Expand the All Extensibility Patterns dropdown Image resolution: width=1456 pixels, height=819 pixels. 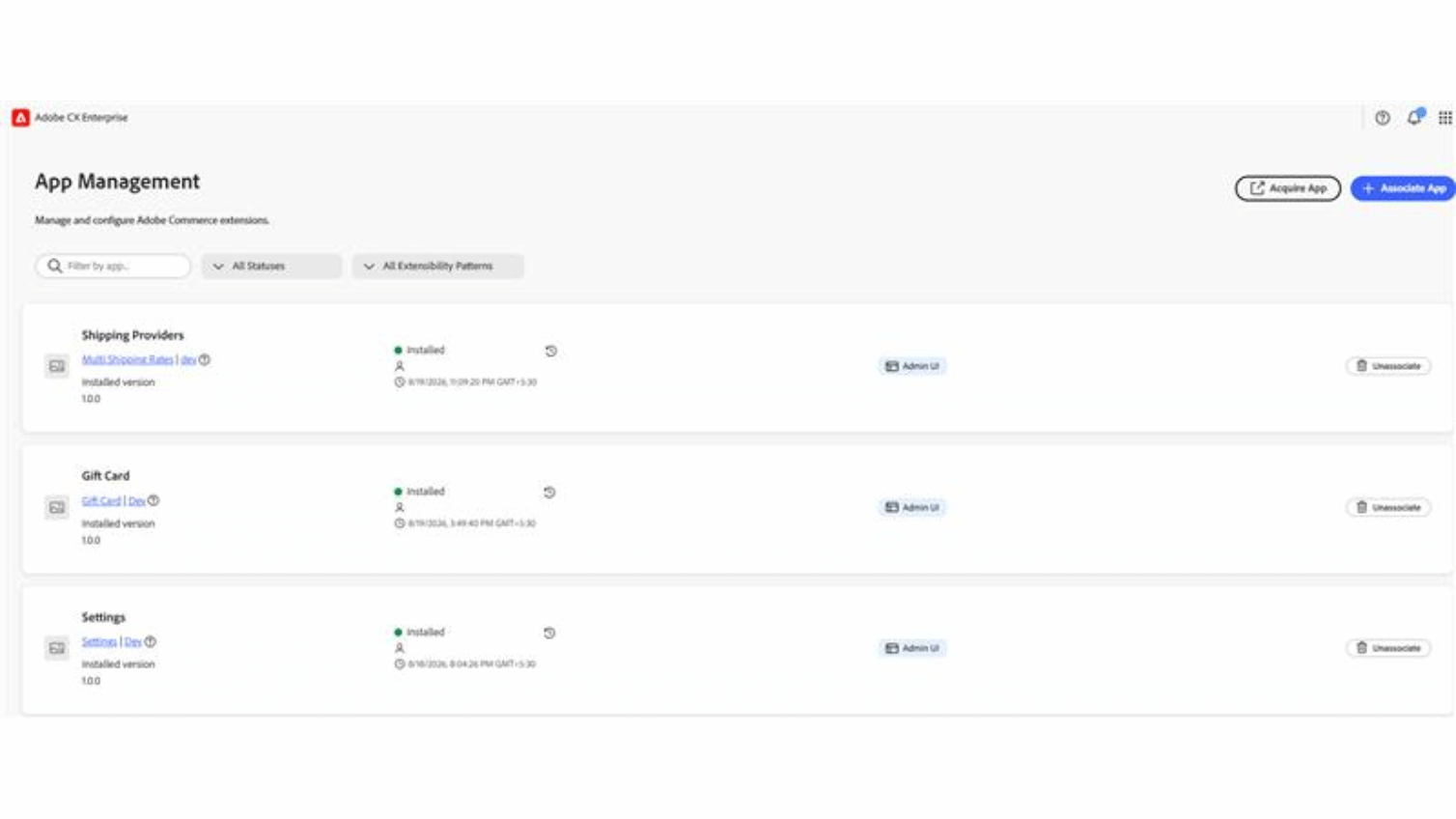coord(438,266)
